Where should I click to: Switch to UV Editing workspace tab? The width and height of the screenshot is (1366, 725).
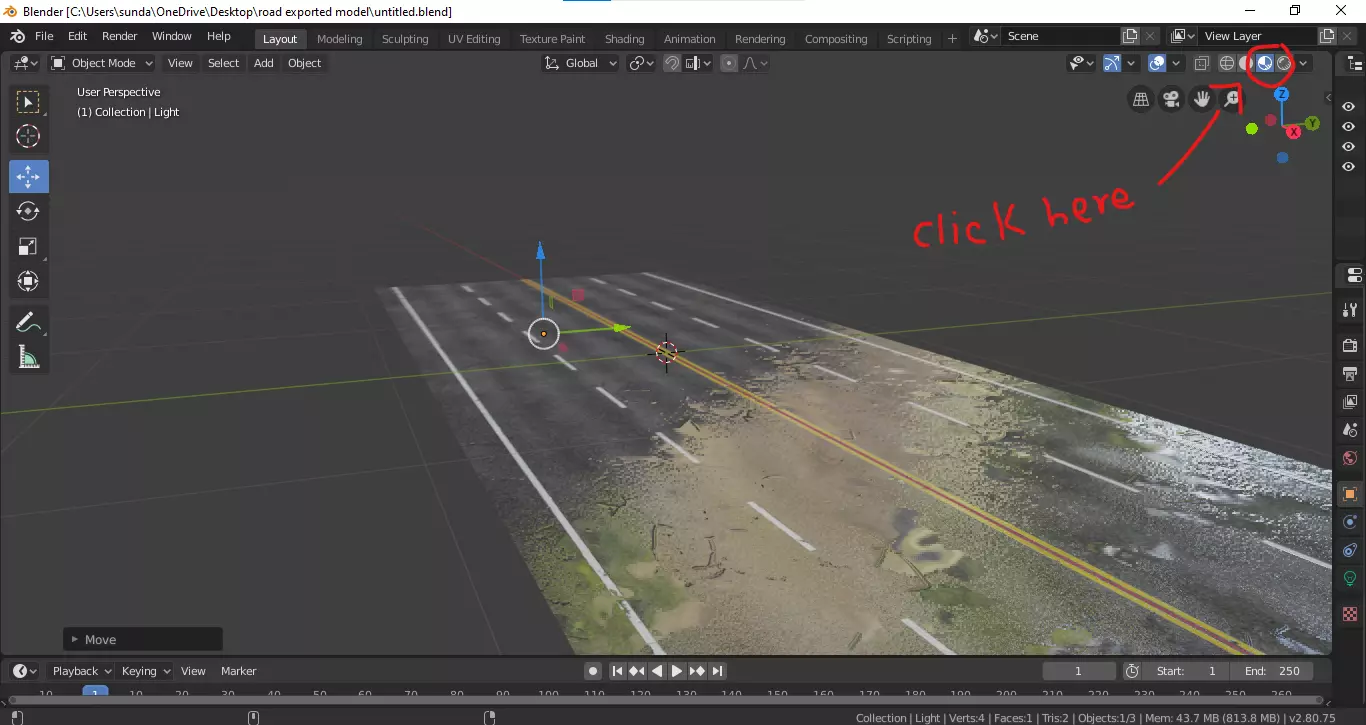[474, 39]
